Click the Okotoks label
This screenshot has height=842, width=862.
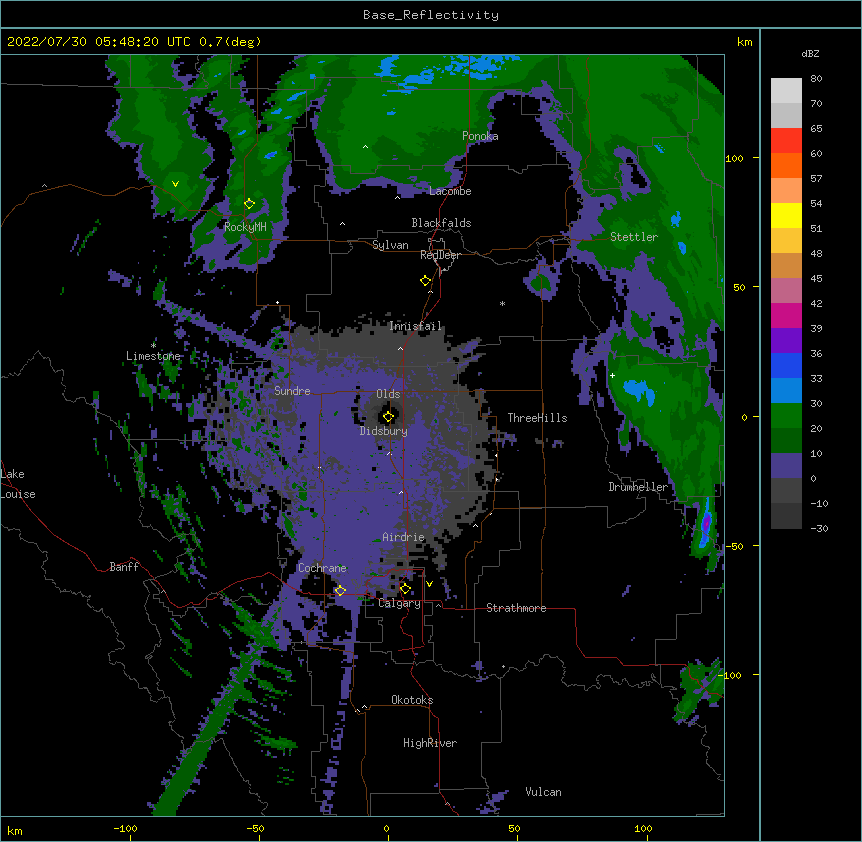coord(412,700)
